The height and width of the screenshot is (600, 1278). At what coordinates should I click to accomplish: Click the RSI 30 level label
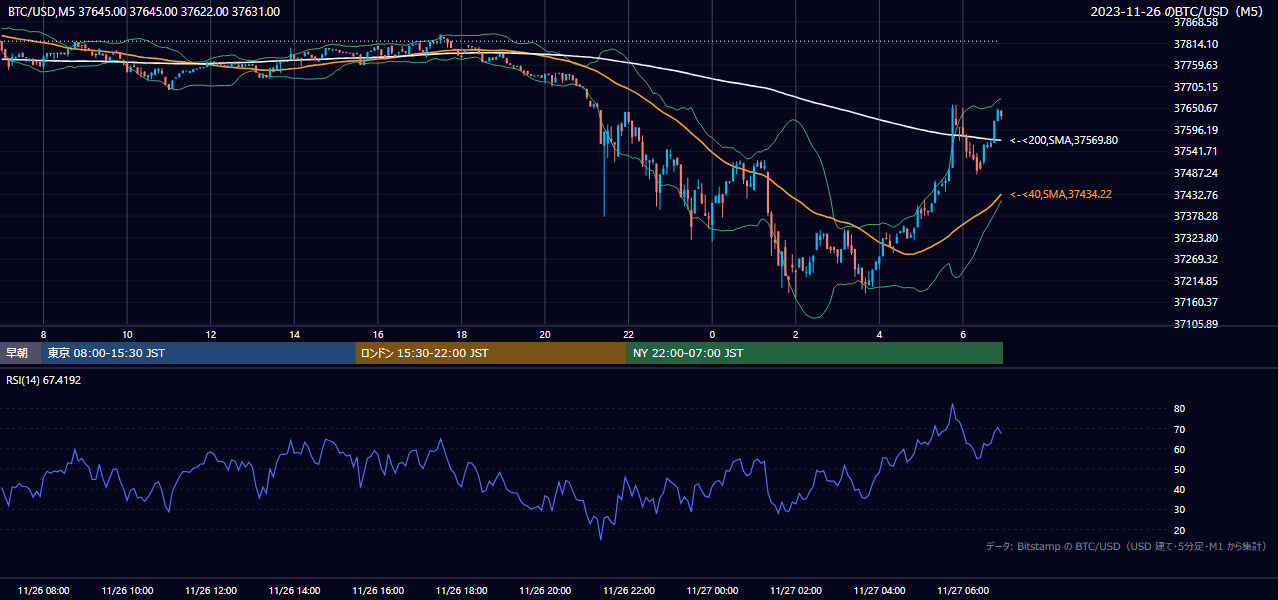pyautogui.click(x=1180, y=509)
